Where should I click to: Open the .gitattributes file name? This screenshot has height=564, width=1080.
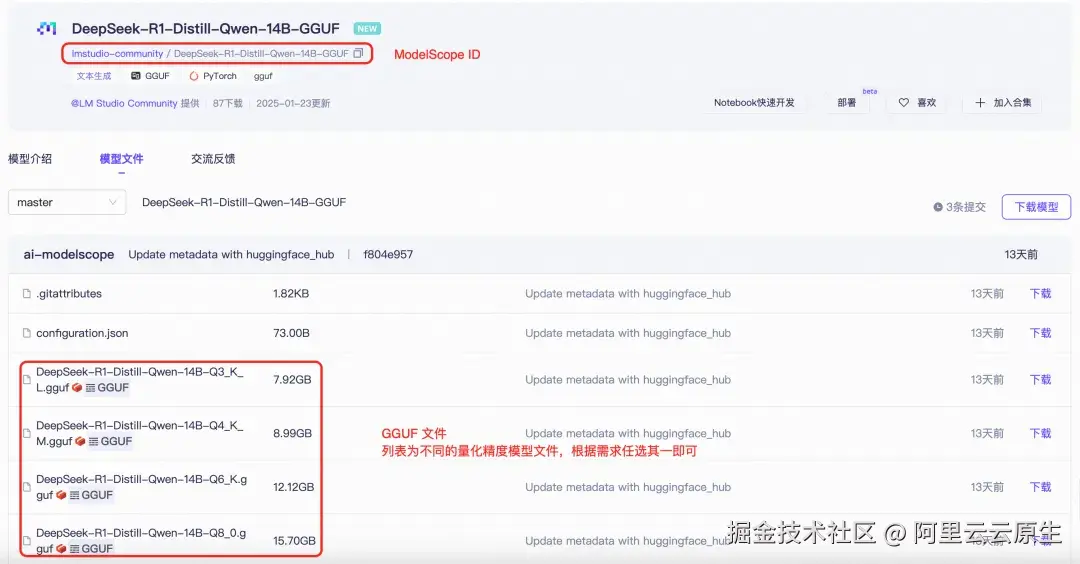69,293
